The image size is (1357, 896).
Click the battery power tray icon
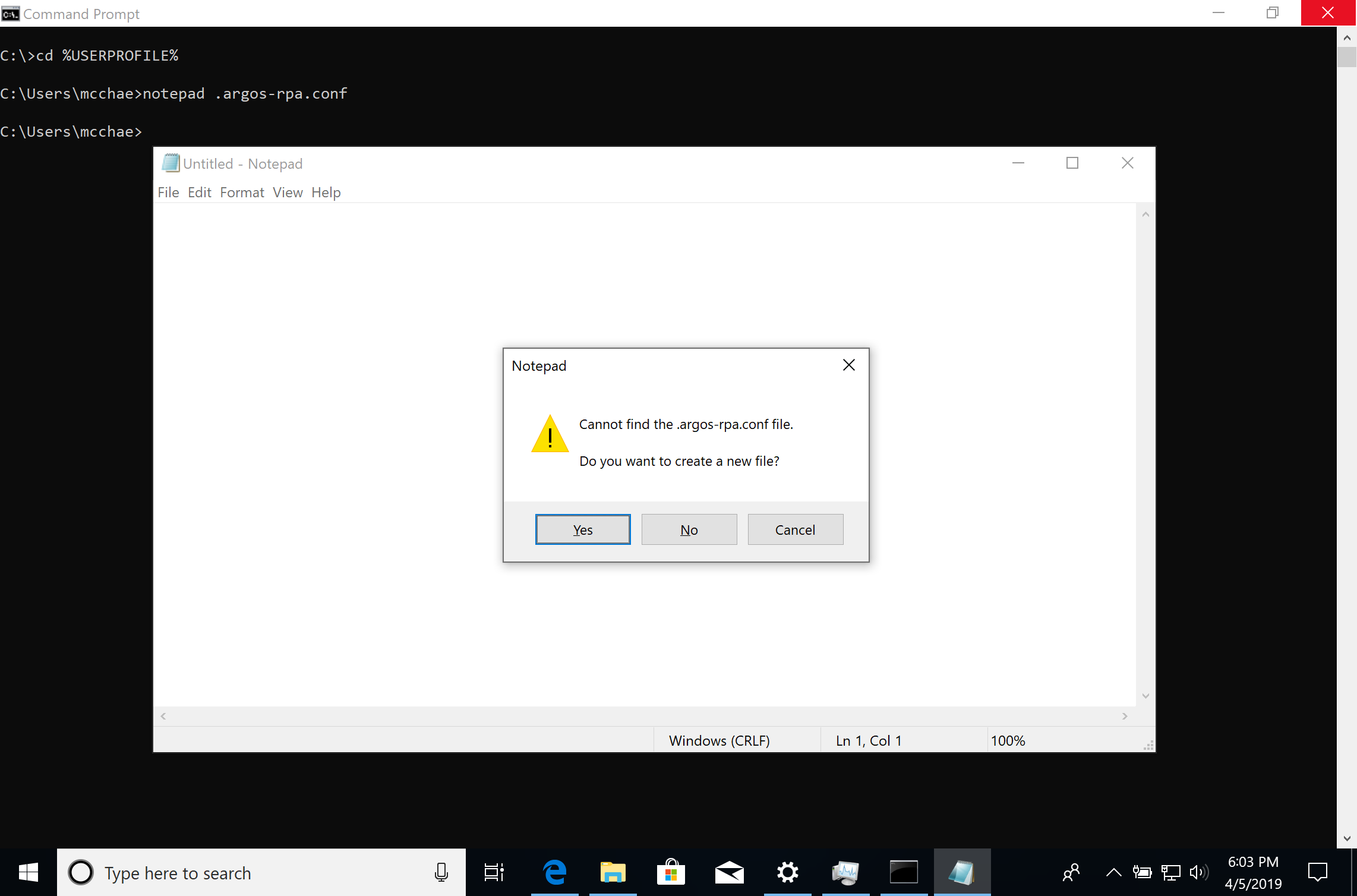click(x=1142, y=872)
